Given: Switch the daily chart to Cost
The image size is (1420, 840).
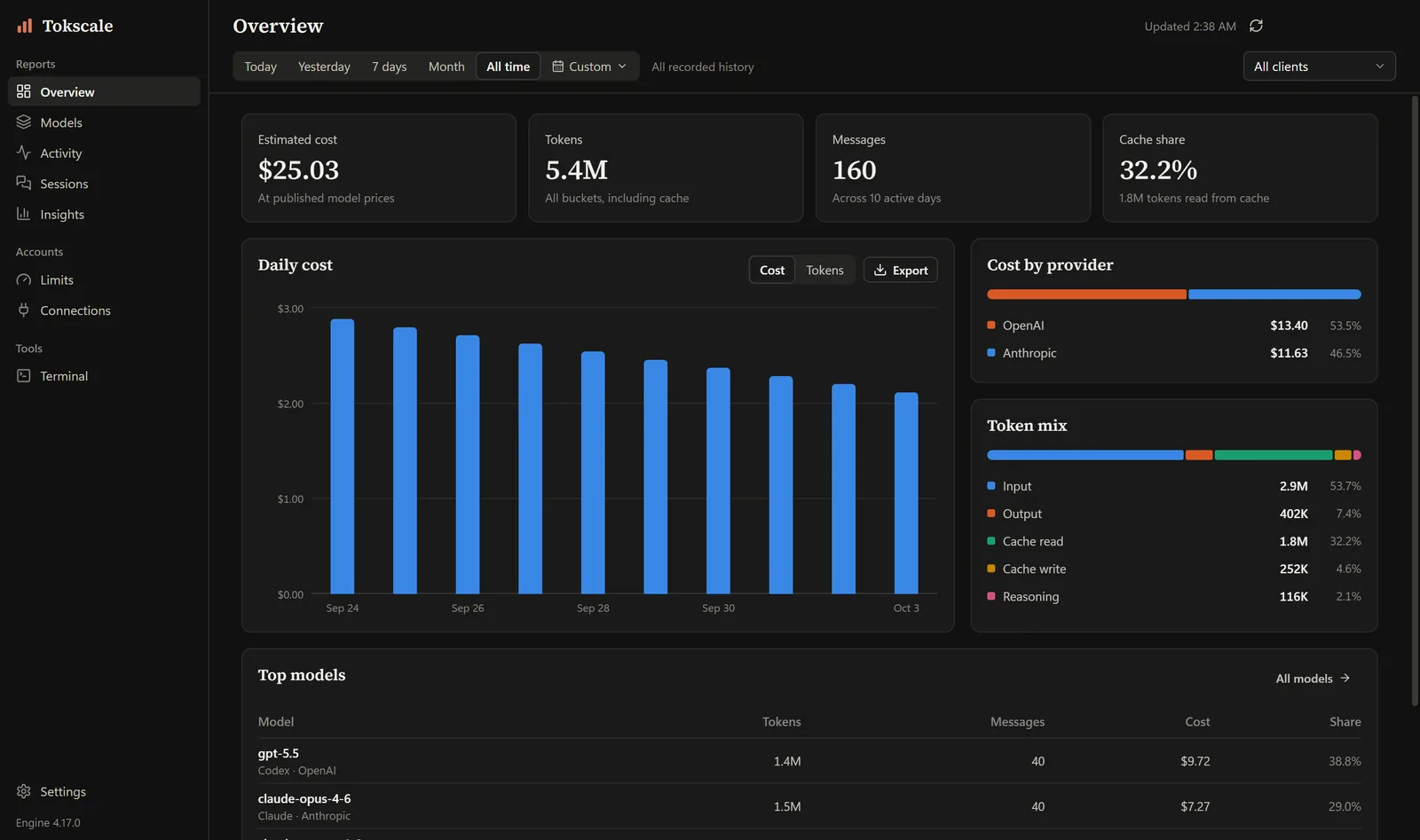Looking at the screenshot, I should tap(772, 270).
